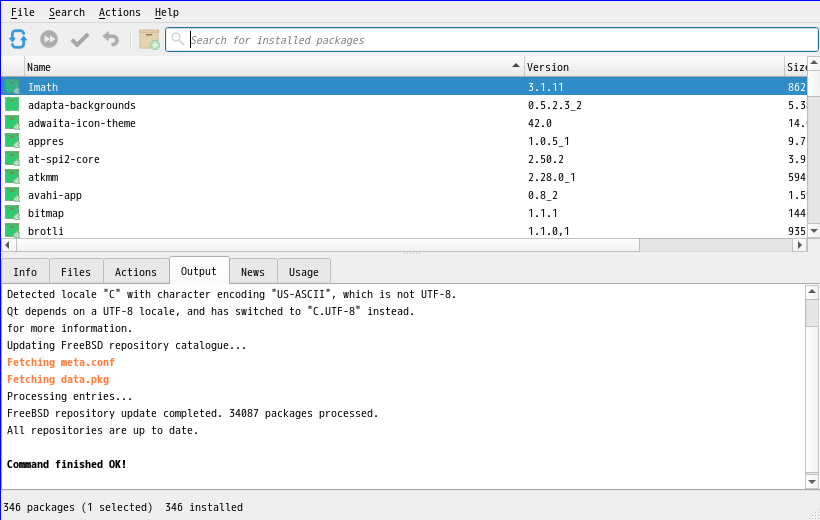Click the status icon beside brotli
820x520 pixels.
click(13, 230)
